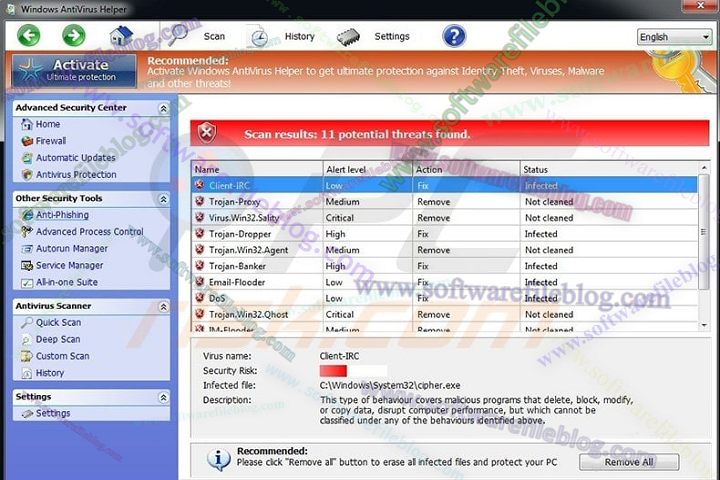Screen dimensions: 720x480
Task: Open the English language dropdown
Action: (x=674, y=37)
